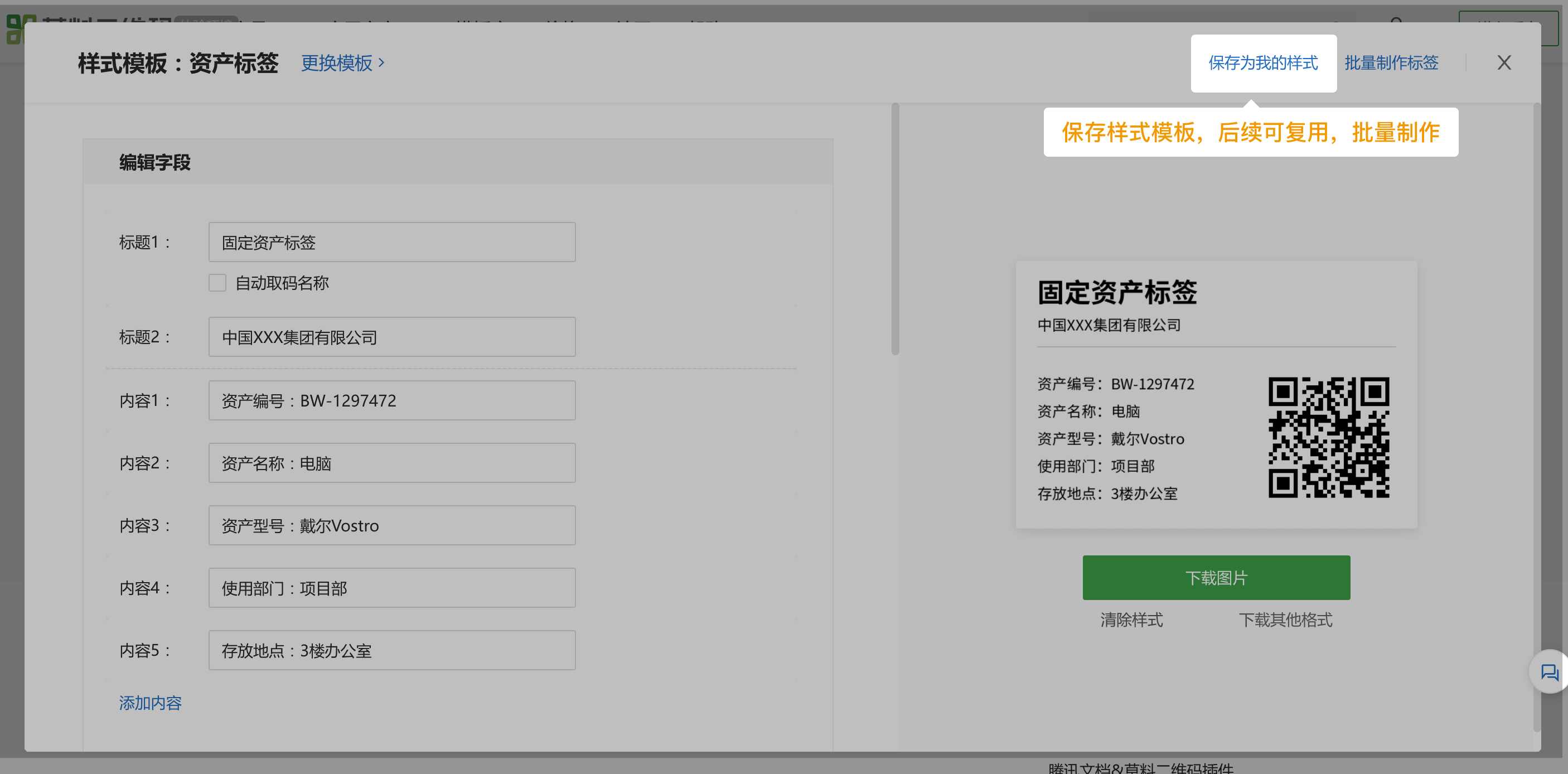
Task: Click the QR code in label preview
Action: point(1328,438)
